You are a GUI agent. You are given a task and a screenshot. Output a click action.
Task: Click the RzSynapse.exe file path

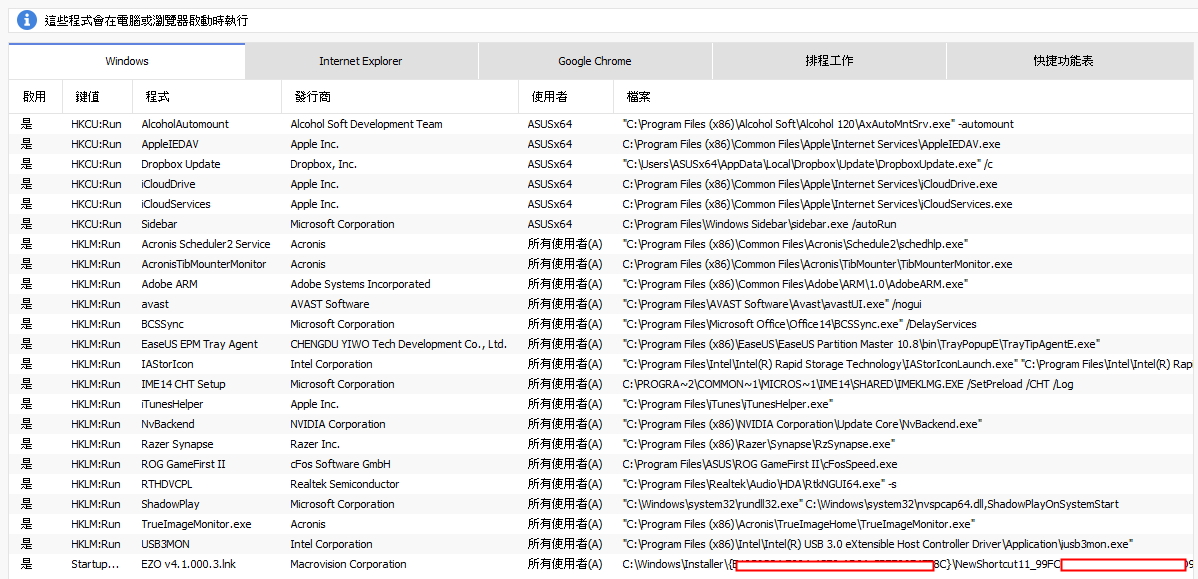click(759, 444)
